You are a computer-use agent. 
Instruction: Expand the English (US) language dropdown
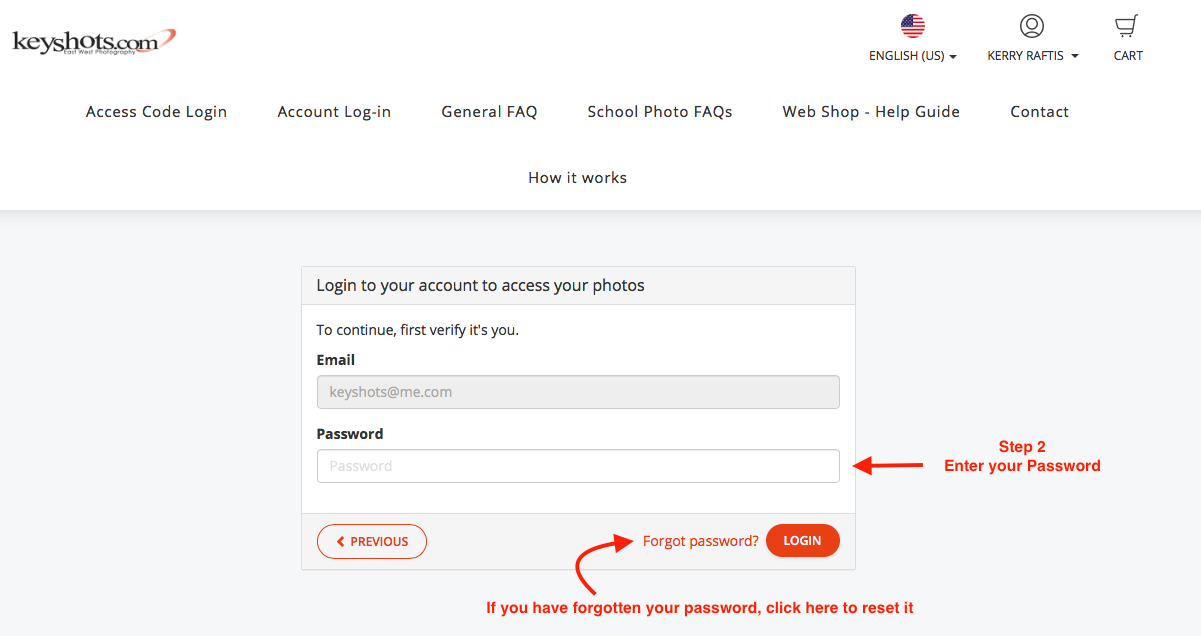tap(912, 56)
